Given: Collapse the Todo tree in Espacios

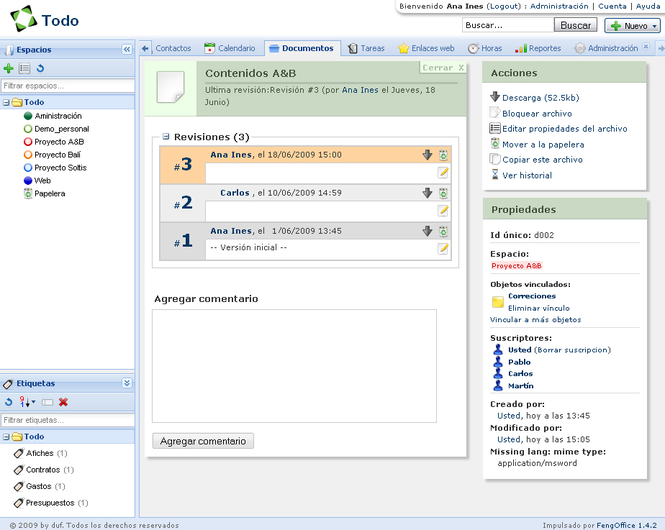Looking at the screenshot, I should pos(6,103).
